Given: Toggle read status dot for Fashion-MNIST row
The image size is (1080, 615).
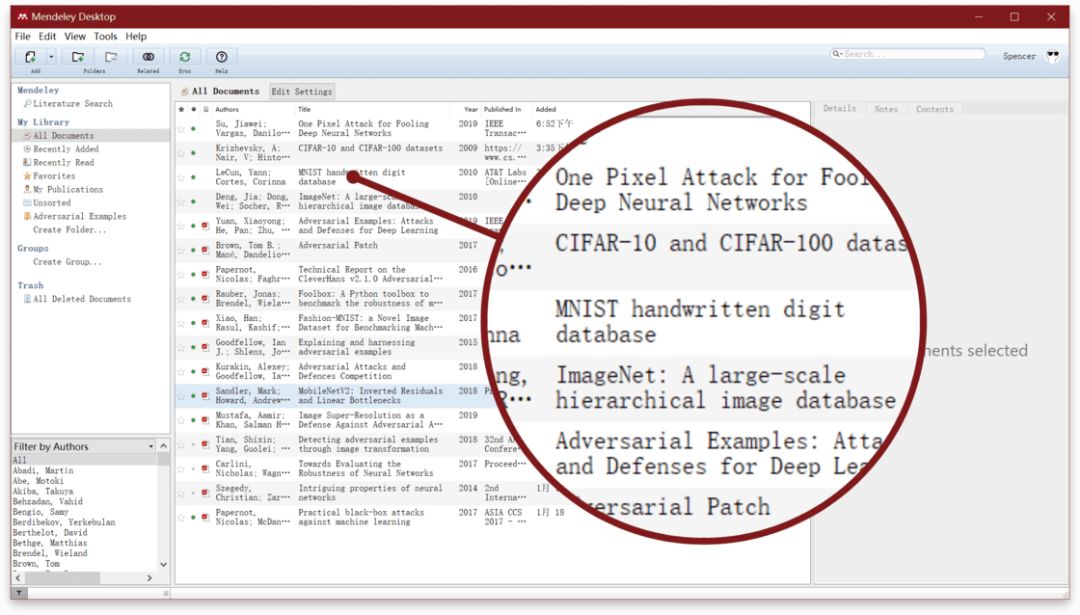Looking at the screenshot, I should [x=194, y=323].
